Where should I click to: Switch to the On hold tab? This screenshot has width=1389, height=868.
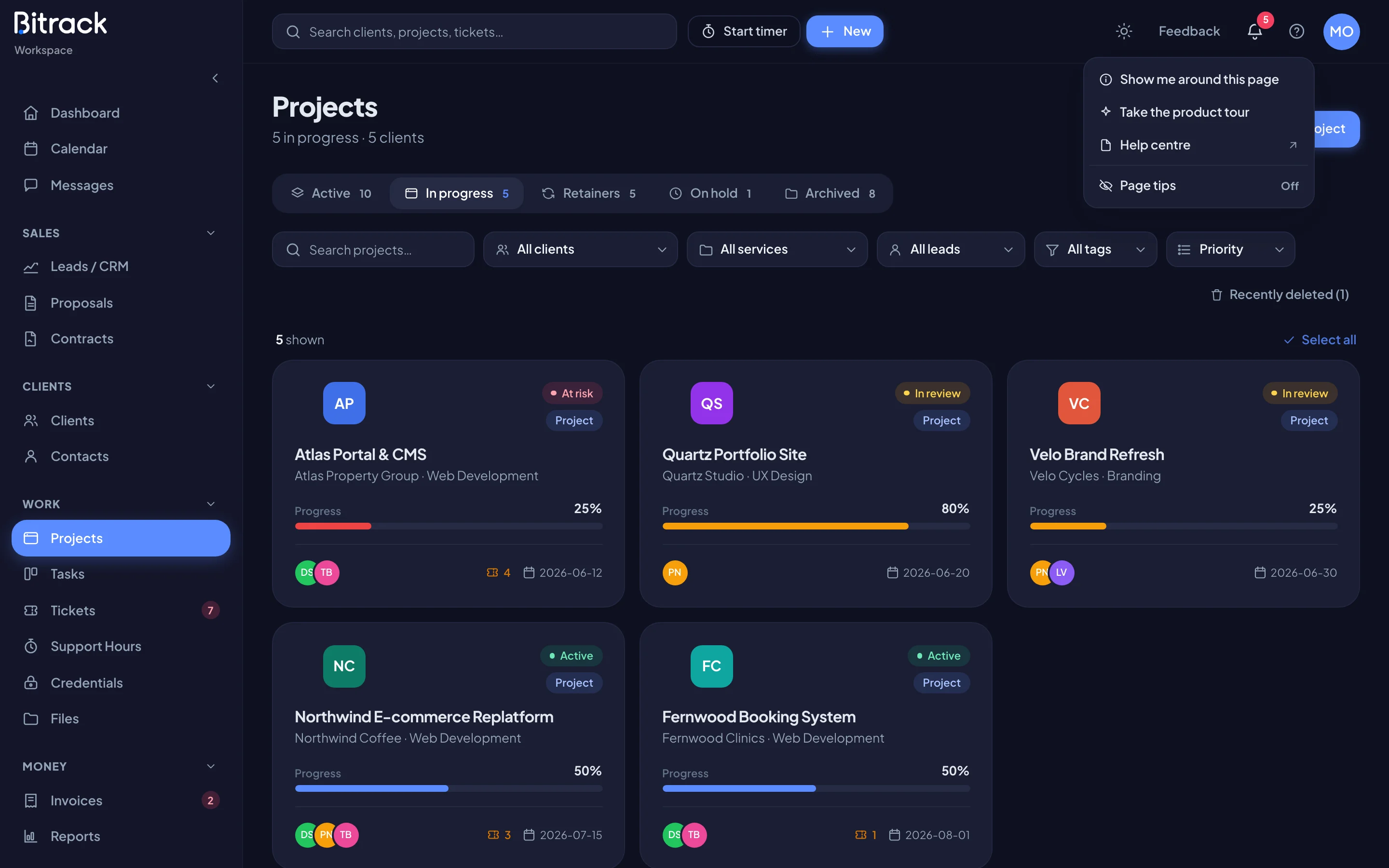(x=710, y=193)
